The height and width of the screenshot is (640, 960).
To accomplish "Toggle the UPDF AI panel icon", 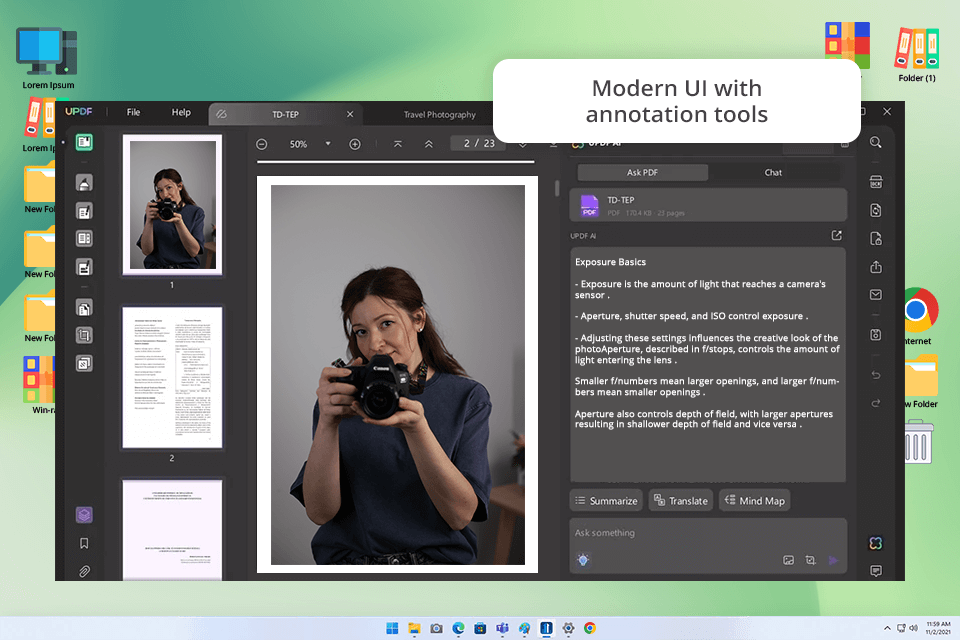I will pos(876,543).
